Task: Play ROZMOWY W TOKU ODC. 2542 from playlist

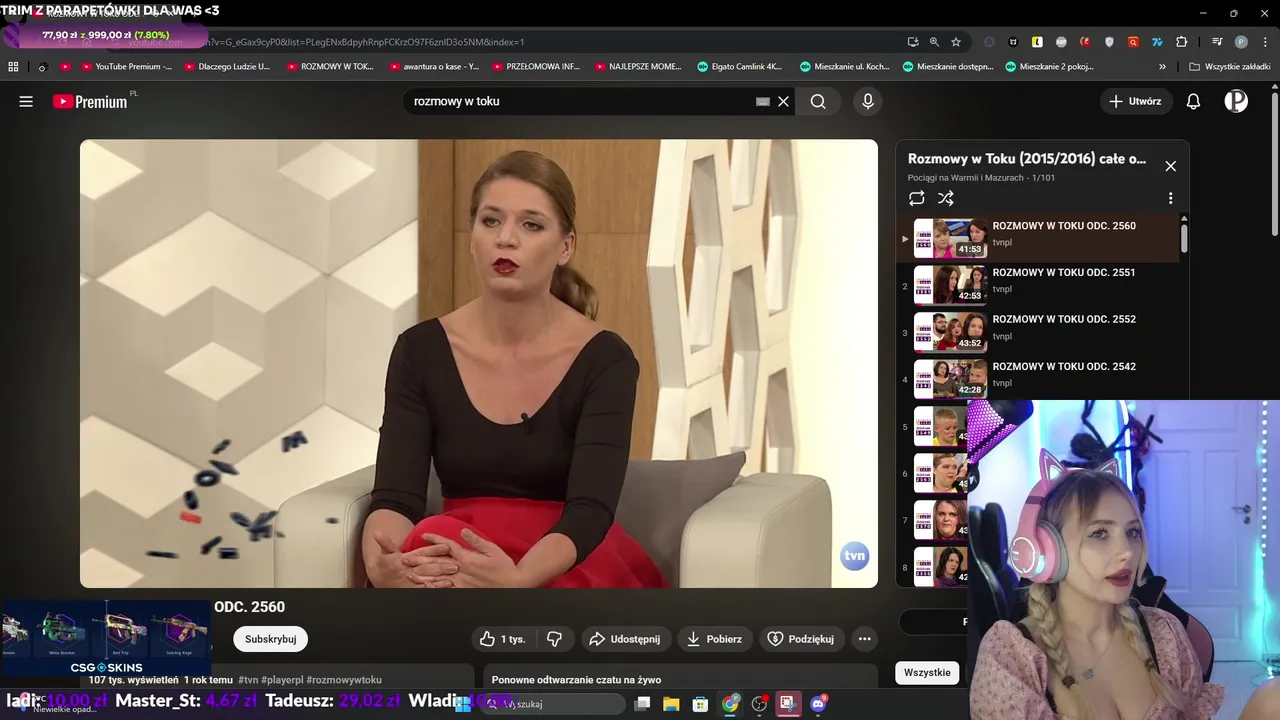Action: click(1040, 379)
